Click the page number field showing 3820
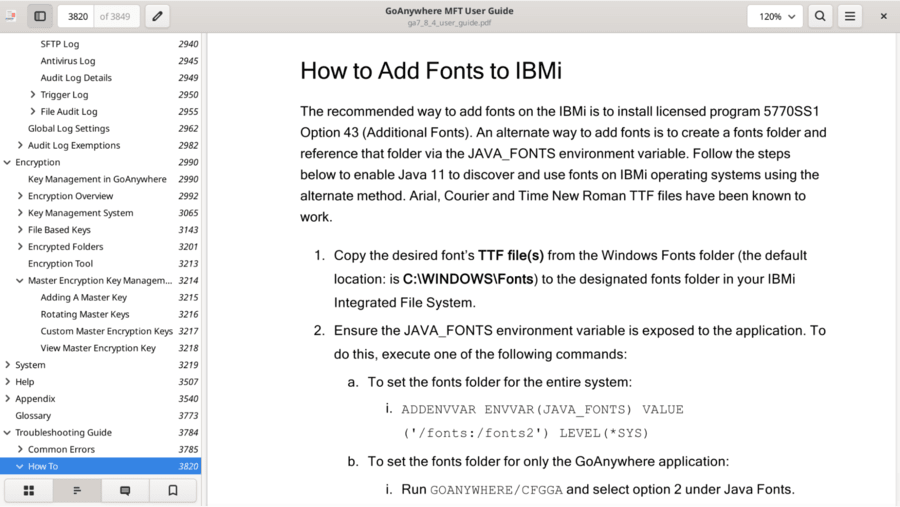Image resolution: width=900 pixels, height=507 pixels. coord(78,16)
